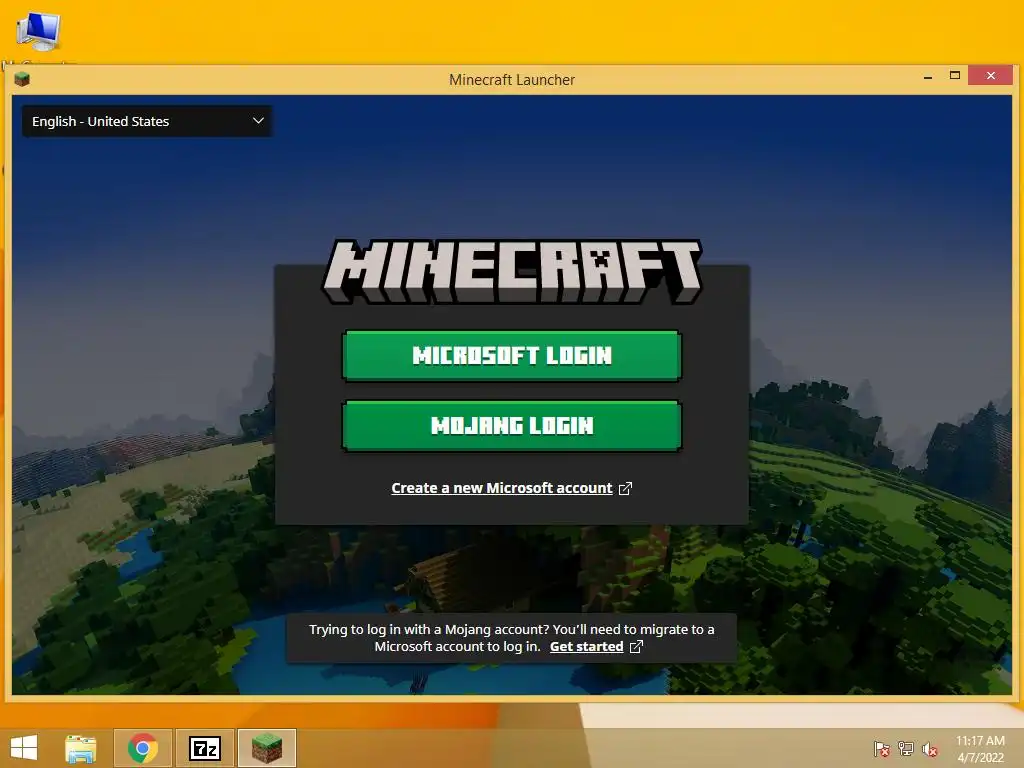Click the Minecraft logo
This screenshot has width=1024, height=768.
point(512,271)
